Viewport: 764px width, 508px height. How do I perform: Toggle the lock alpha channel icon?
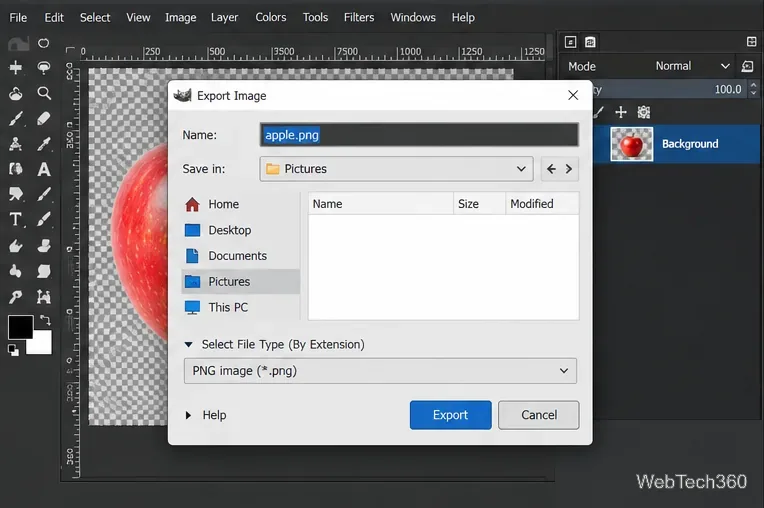click(x=644, y=113)
